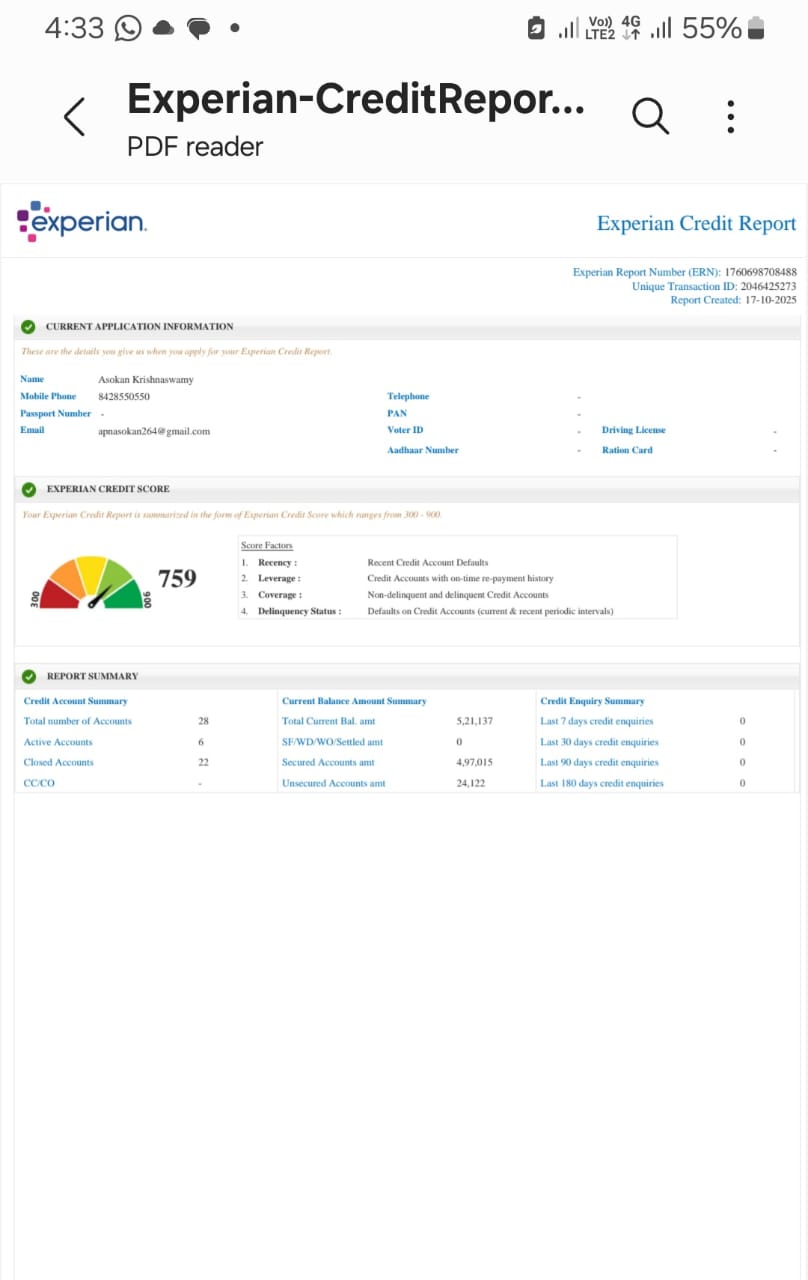Viewport: 808px width, 1280px height.
Task: Tap the battery icon in status bar
Action: pyautogui.click(x=755, y=28)
